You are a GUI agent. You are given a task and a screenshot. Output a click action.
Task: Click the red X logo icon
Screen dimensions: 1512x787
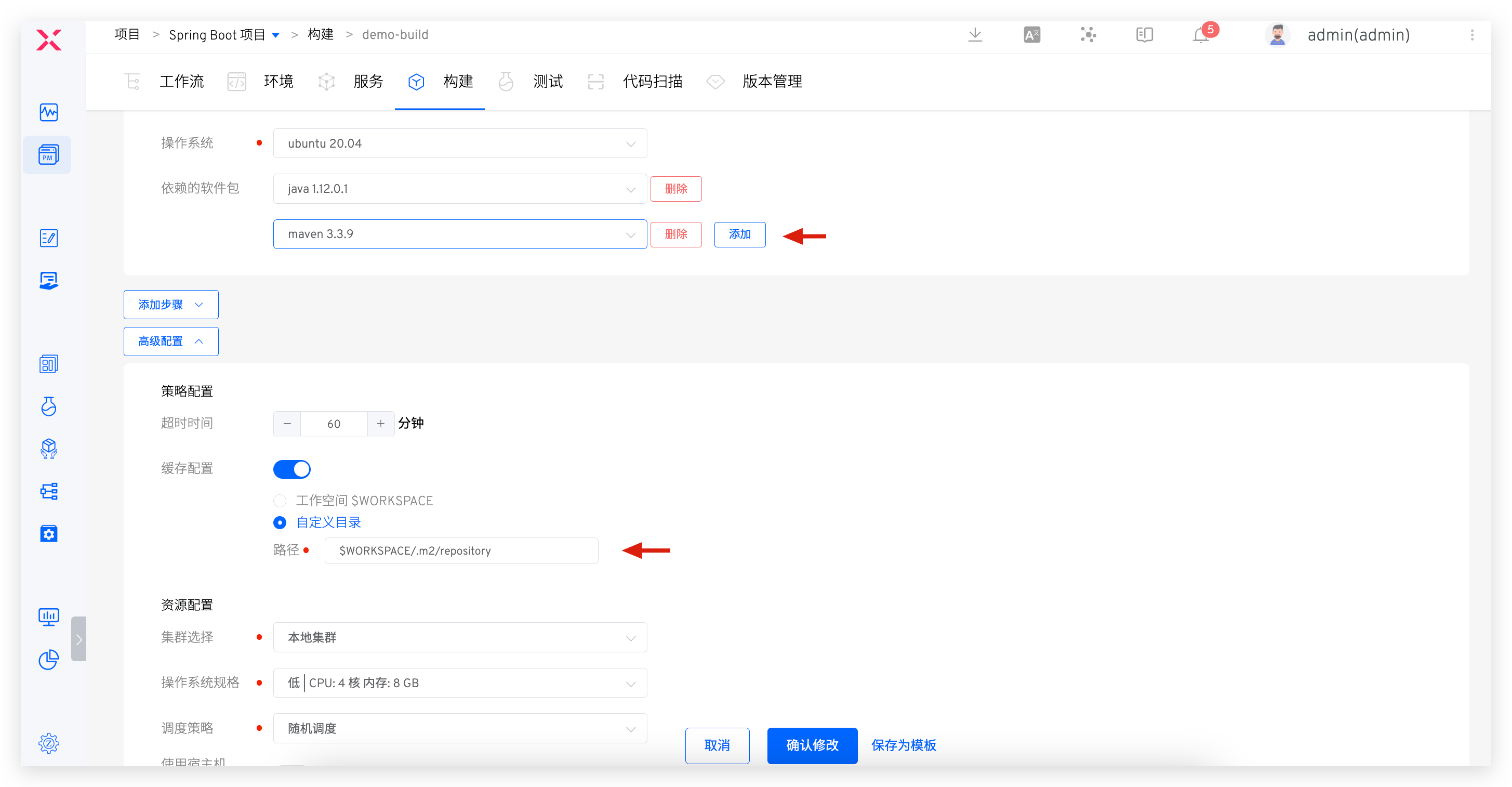(49, 40)
